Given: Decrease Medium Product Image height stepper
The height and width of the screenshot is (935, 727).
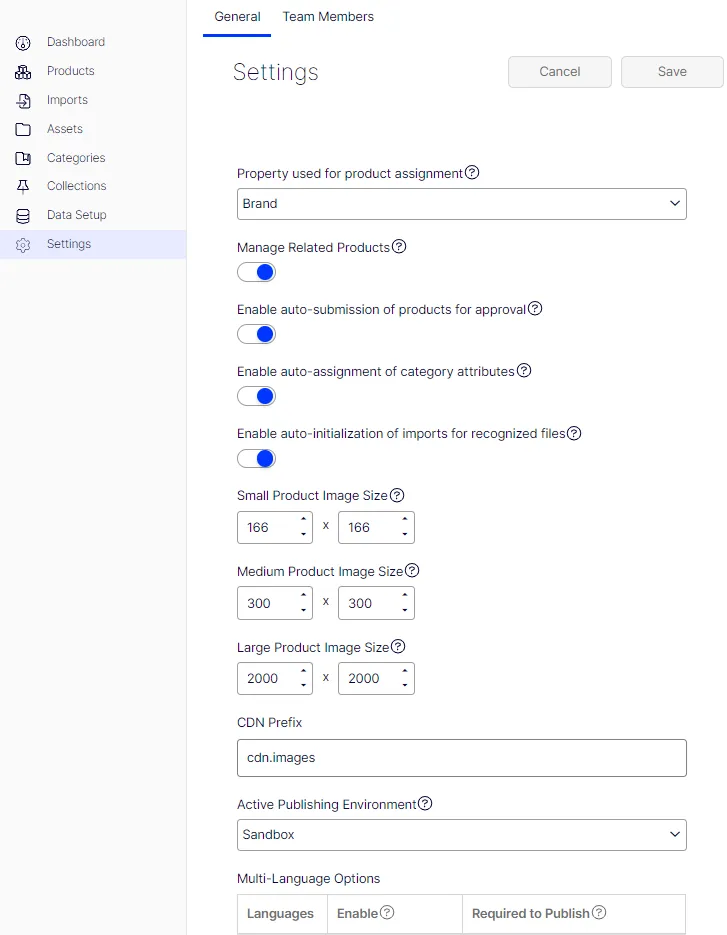Looking at the screenshot, I should (405, 610).
